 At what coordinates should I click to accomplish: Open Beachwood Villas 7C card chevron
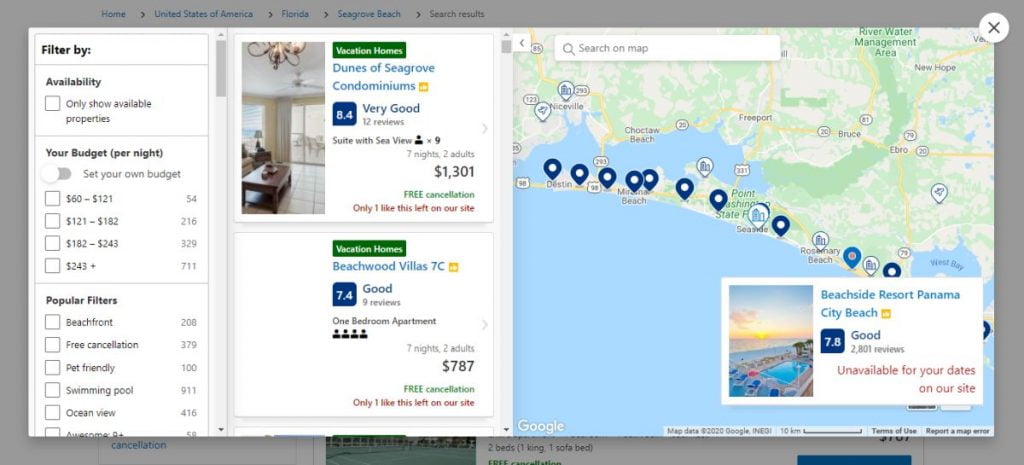point(485,325)
